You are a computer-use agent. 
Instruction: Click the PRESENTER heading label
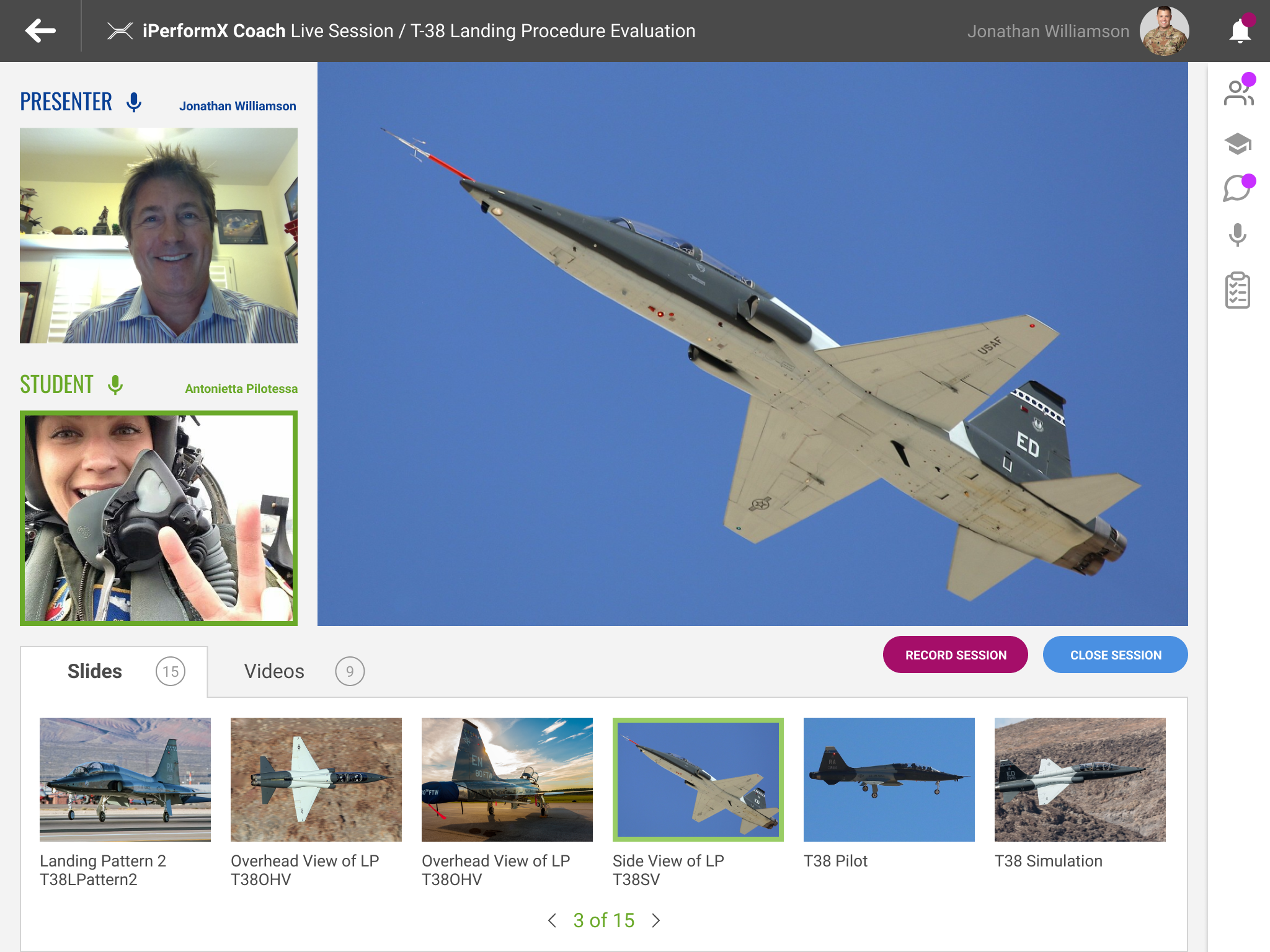66,102
